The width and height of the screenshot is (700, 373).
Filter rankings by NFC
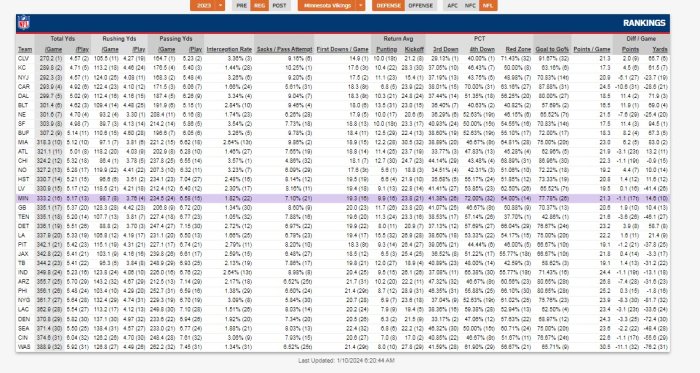click(x=470, y=5)
